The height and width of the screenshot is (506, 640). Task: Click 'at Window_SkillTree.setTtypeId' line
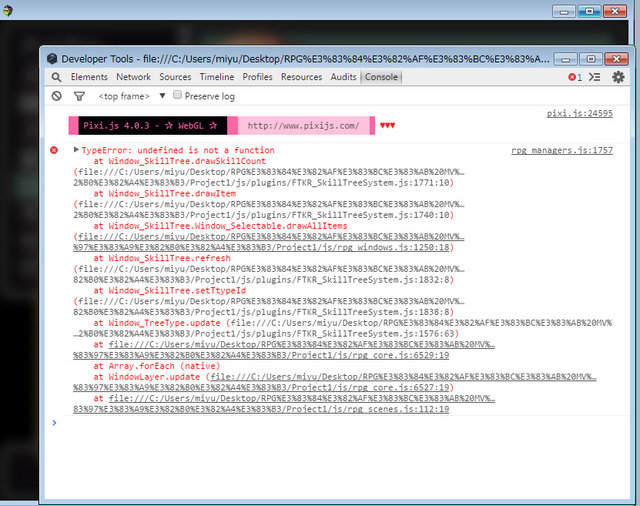[170, 290]
